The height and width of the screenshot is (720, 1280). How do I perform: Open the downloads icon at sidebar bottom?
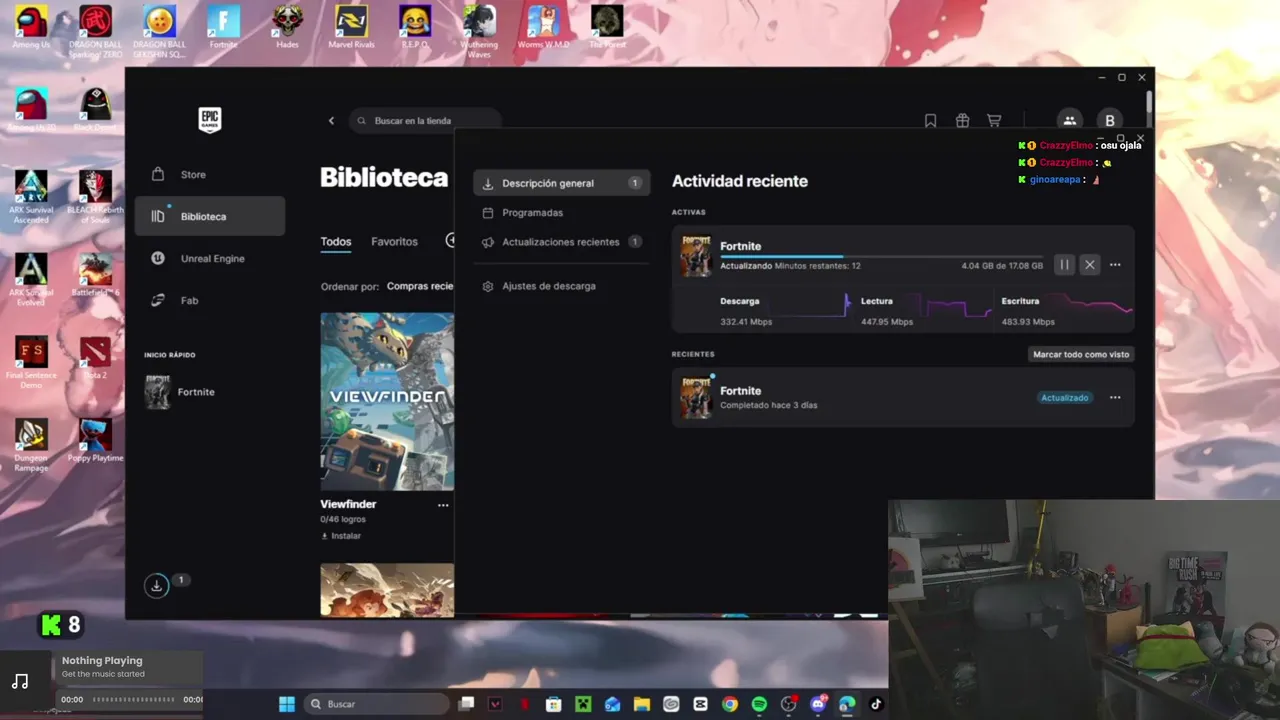pos(156,586)
